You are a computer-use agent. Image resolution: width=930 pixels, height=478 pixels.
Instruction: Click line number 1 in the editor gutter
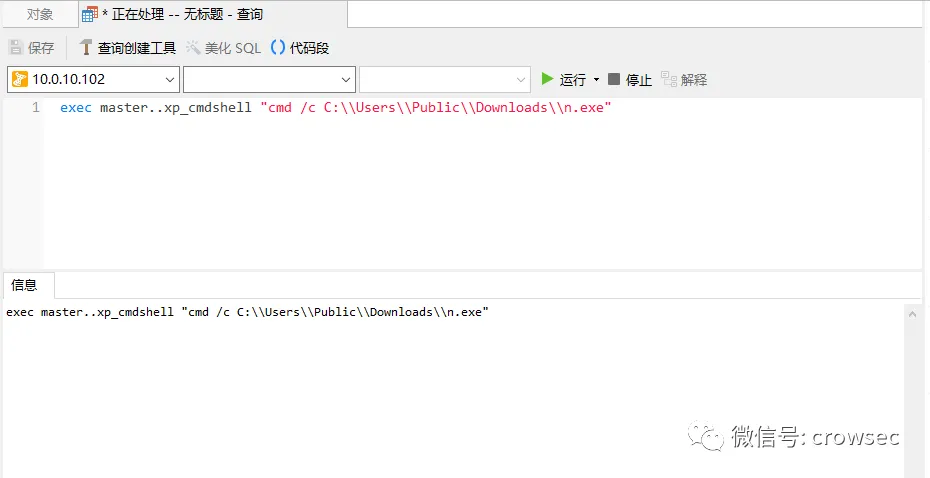[36, 108]
